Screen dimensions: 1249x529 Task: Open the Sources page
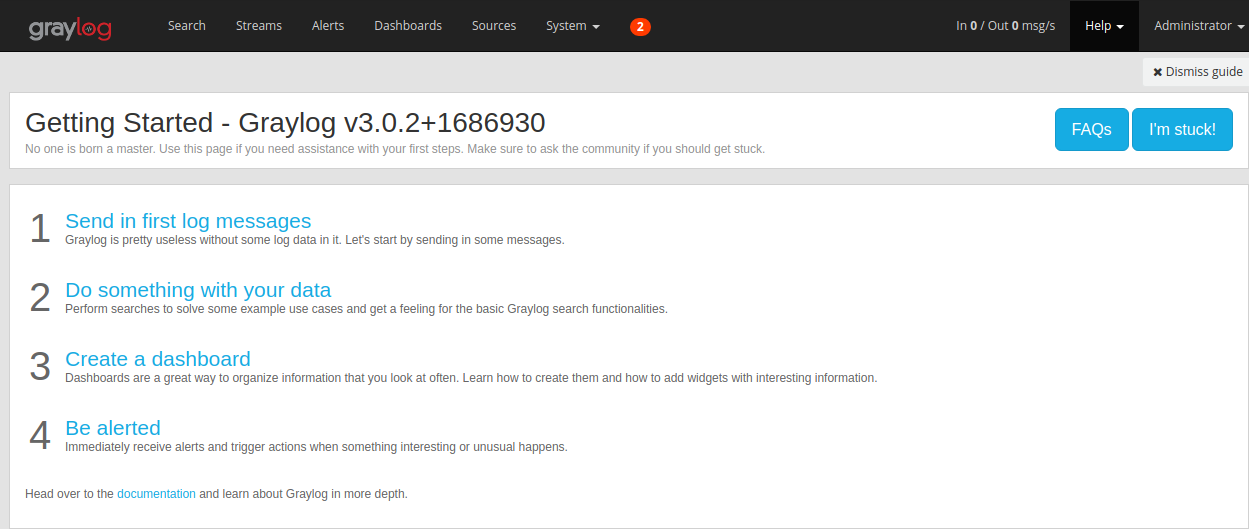coord(494,26)
